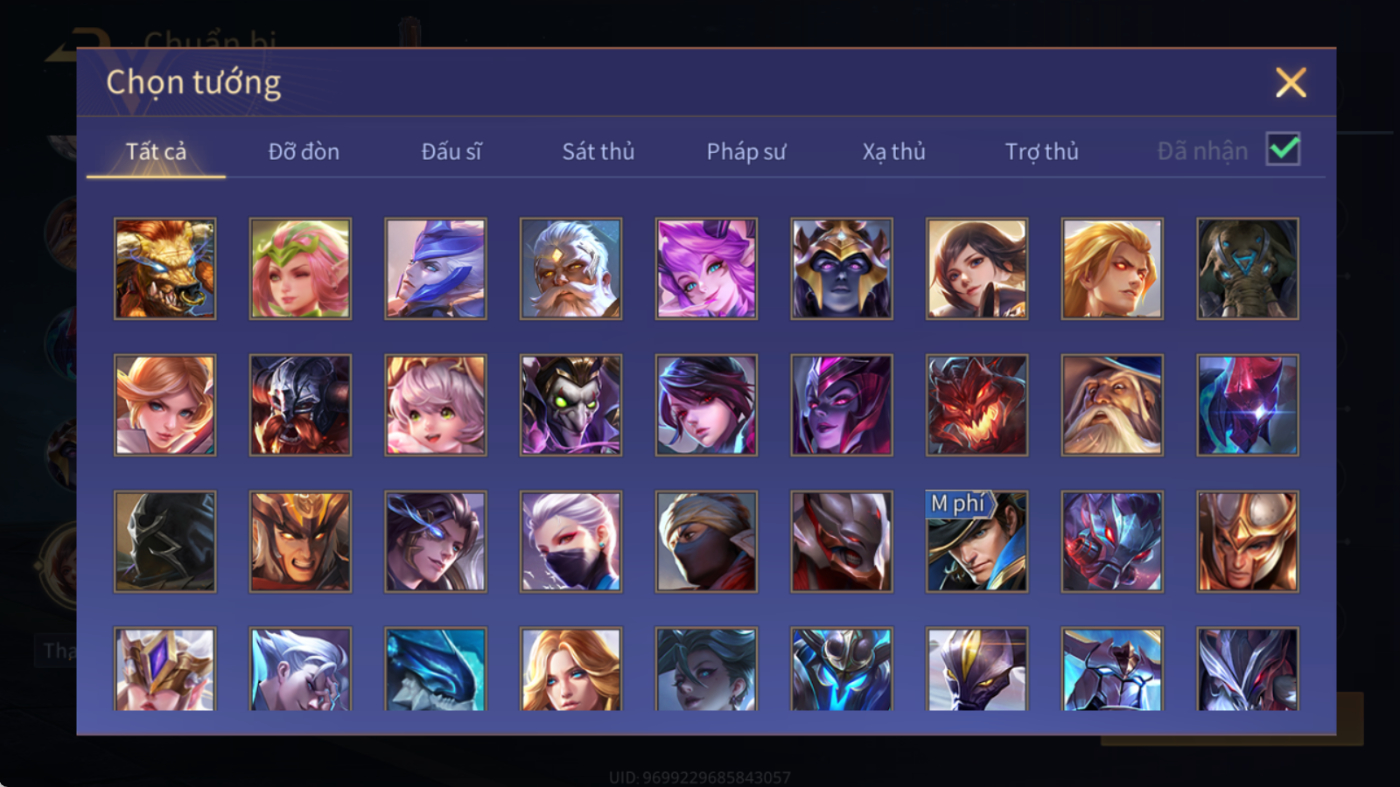Pick the elephant-masked hero portrait

coord(1248,269)
